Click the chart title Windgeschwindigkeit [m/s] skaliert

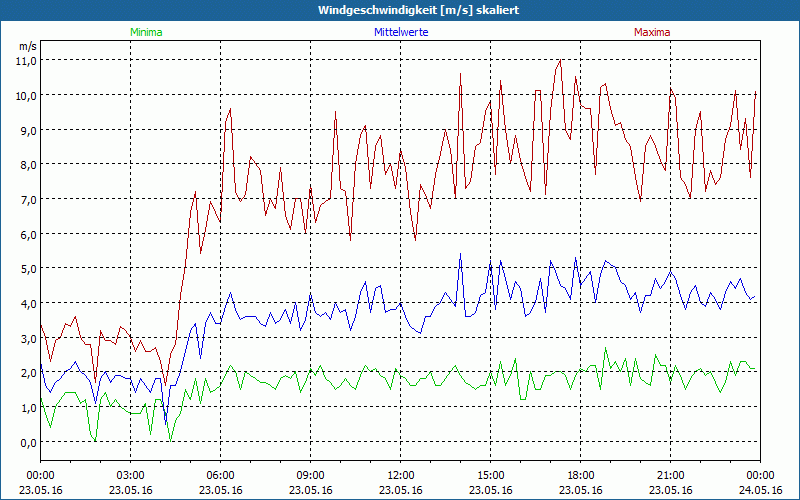[419, 10]
